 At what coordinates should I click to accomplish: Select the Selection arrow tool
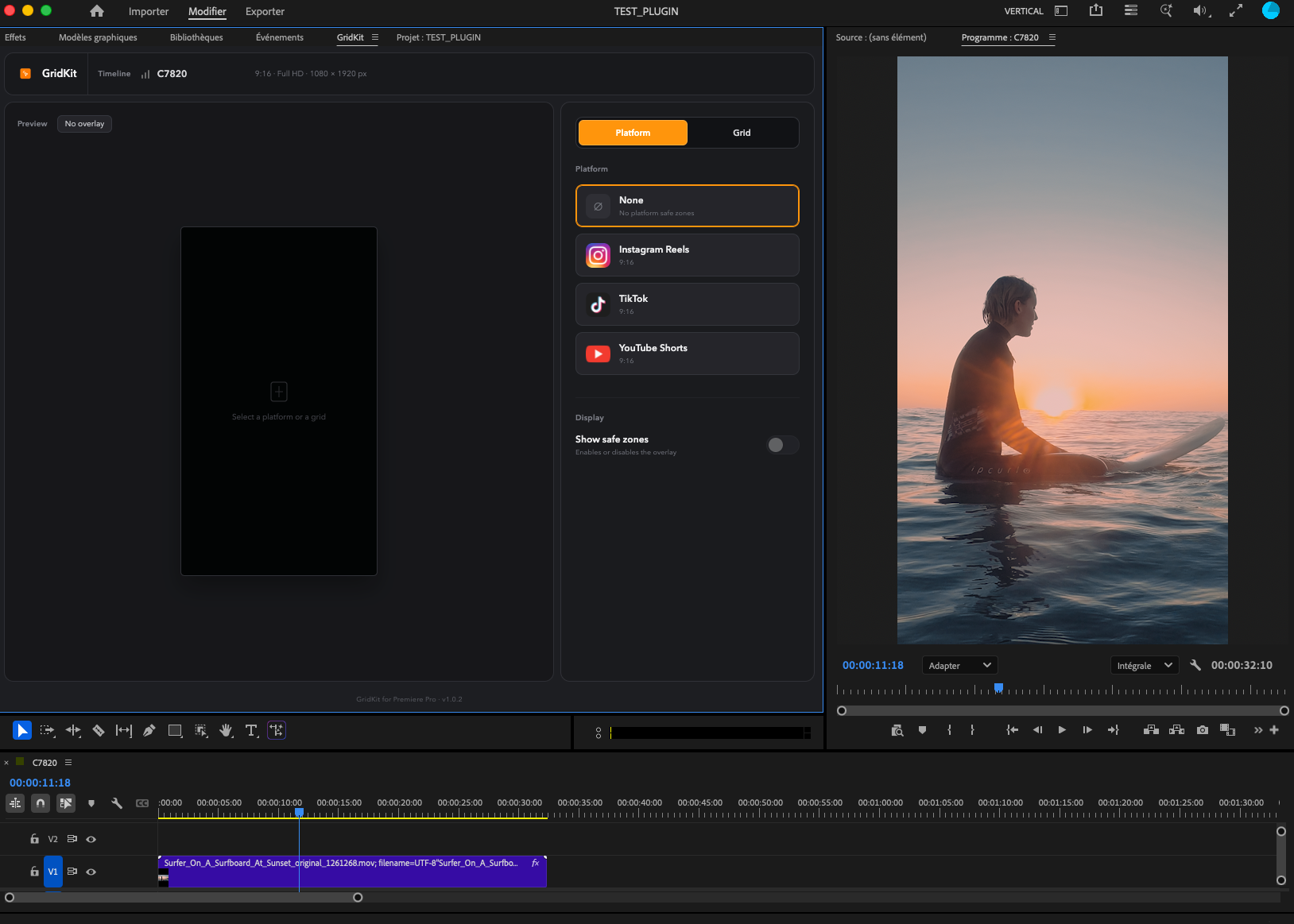[x=22, y=730]
